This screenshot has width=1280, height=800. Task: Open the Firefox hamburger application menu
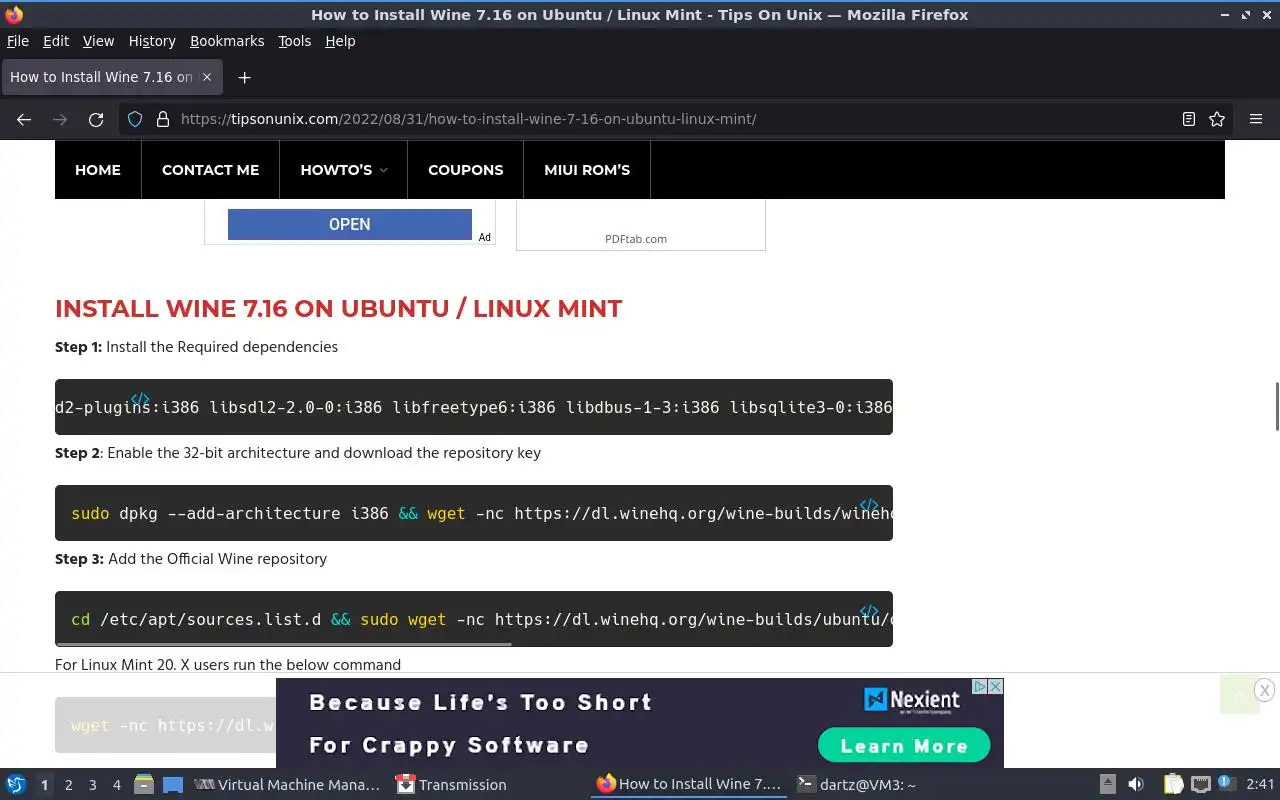[1256, 119]
